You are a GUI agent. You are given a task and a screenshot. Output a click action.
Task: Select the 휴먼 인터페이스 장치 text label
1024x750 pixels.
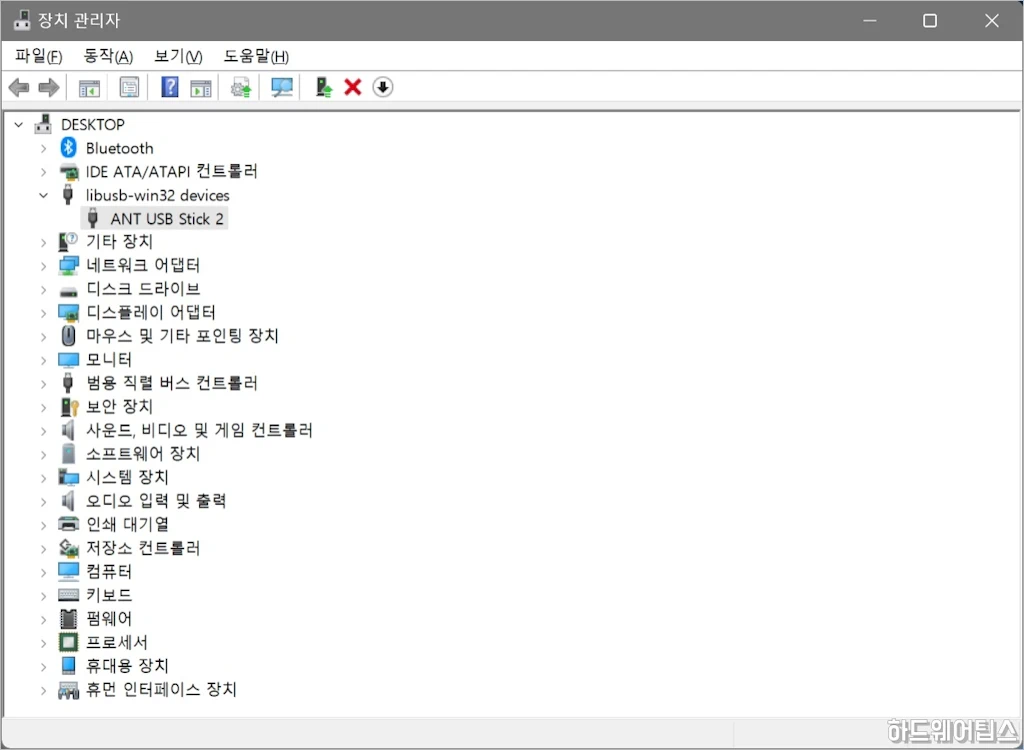[161, 689]
